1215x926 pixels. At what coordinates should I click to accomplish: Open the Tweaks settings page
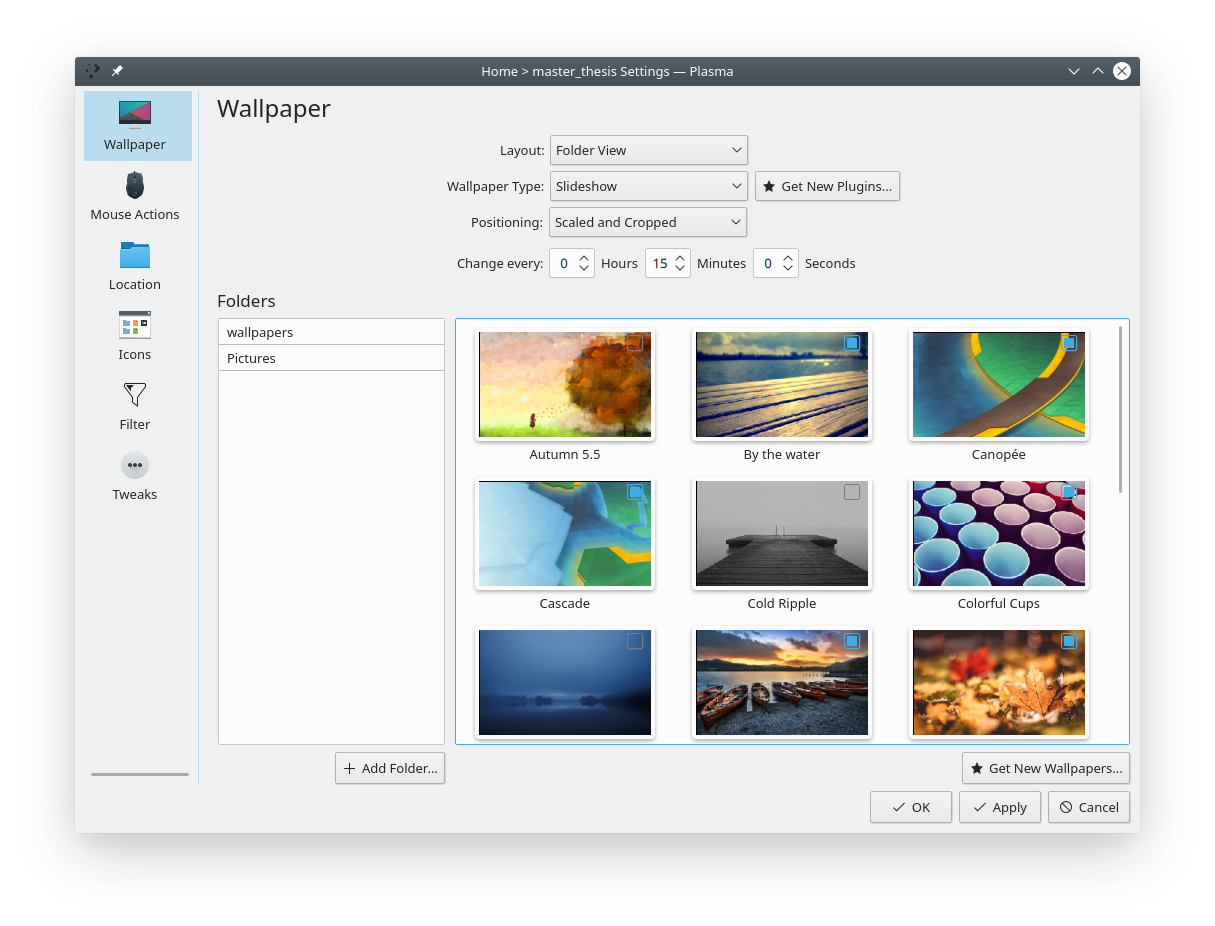pyautogui.click(x=134, y=475)
